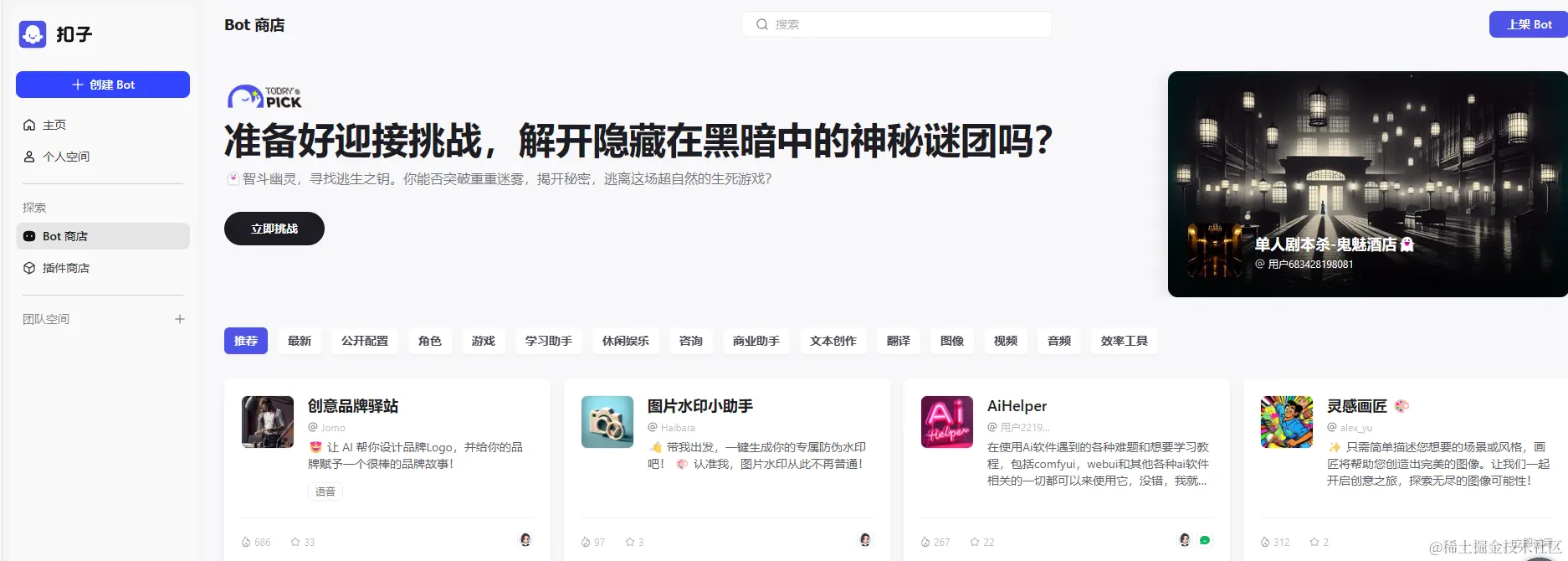This screenshot has width=1568, height=561.
Task: Select the 效率工具 category tab
Action: coord(1125,341)
